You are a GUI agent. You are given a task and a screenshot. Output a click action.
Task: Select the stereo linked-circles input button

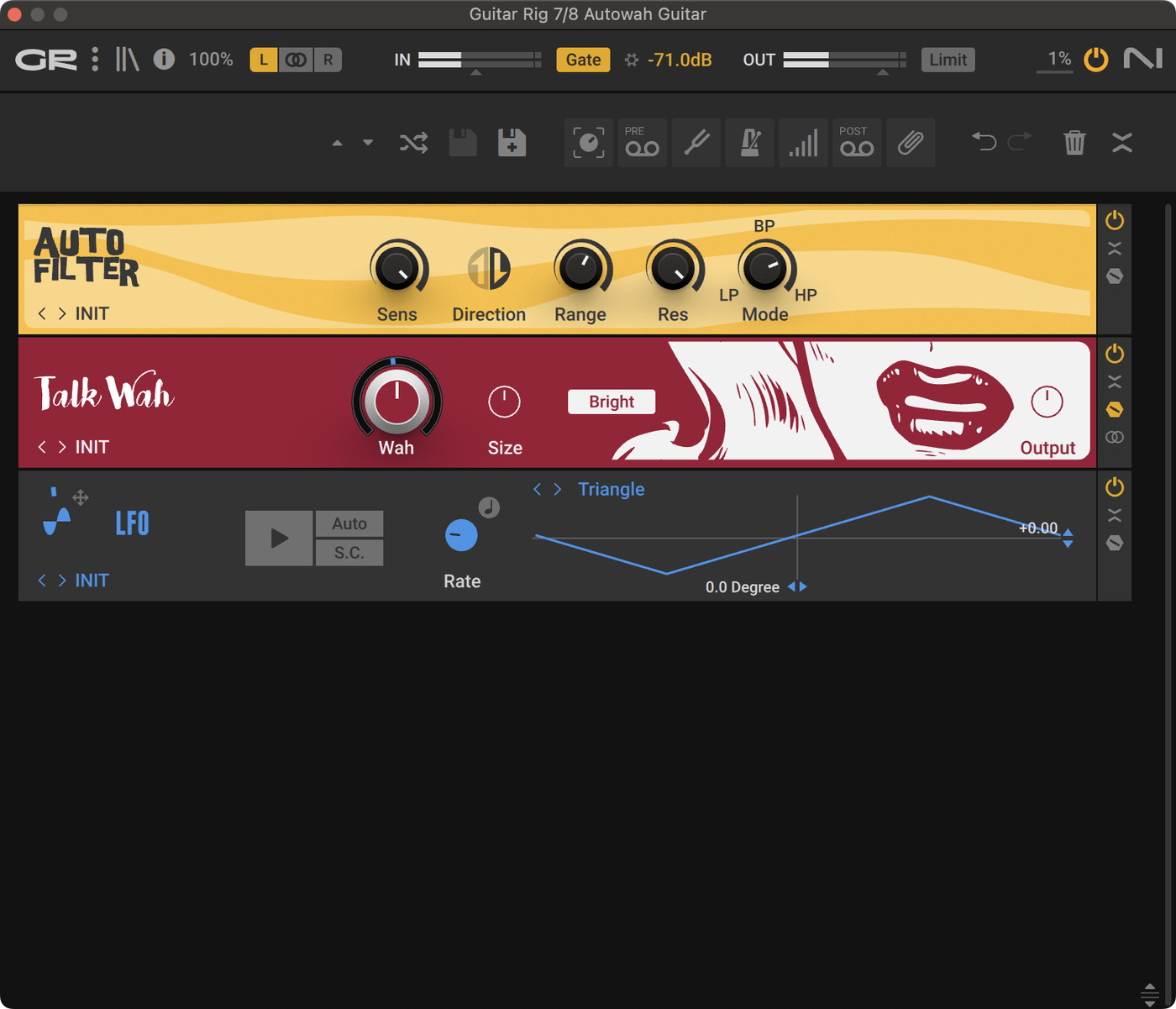296,60
